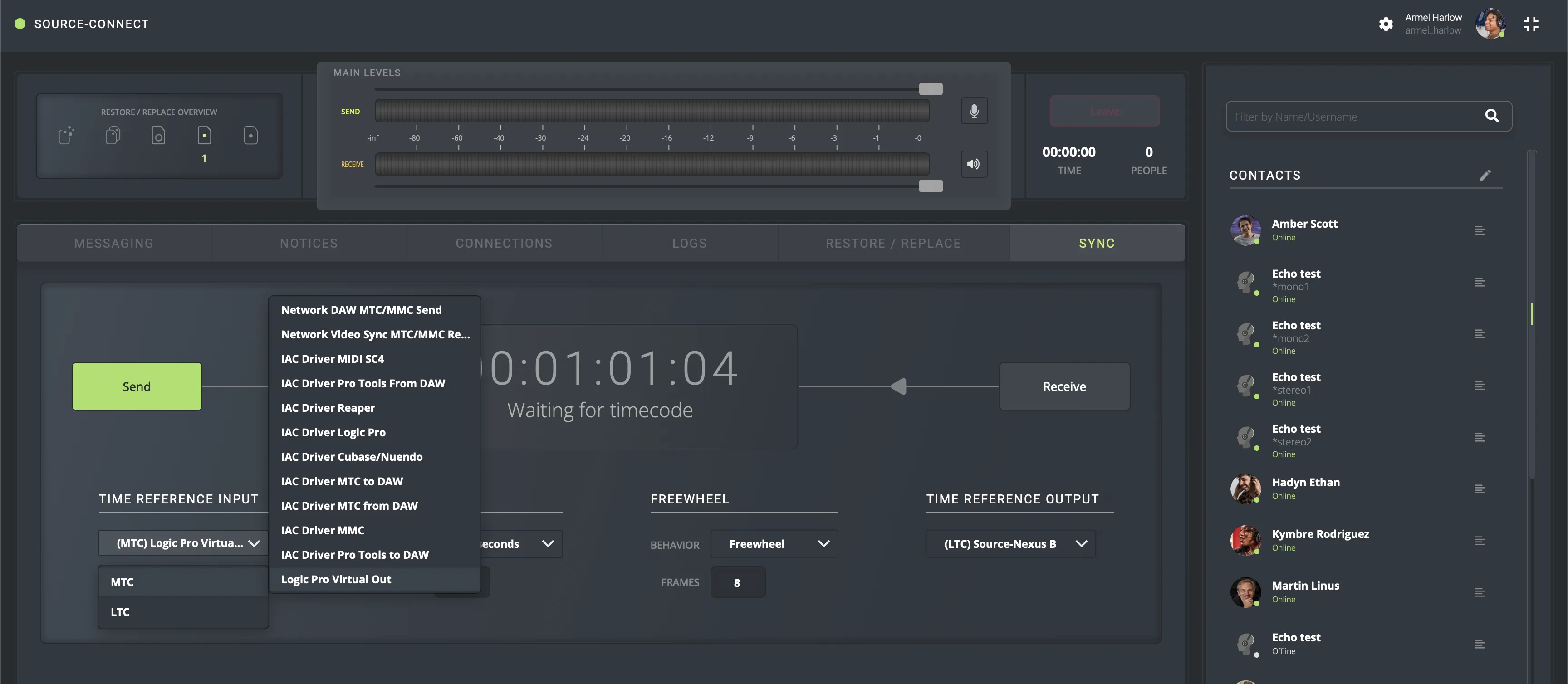
Task: Click Kymbre Rodriguez avatar
Action: [1245, 540]
